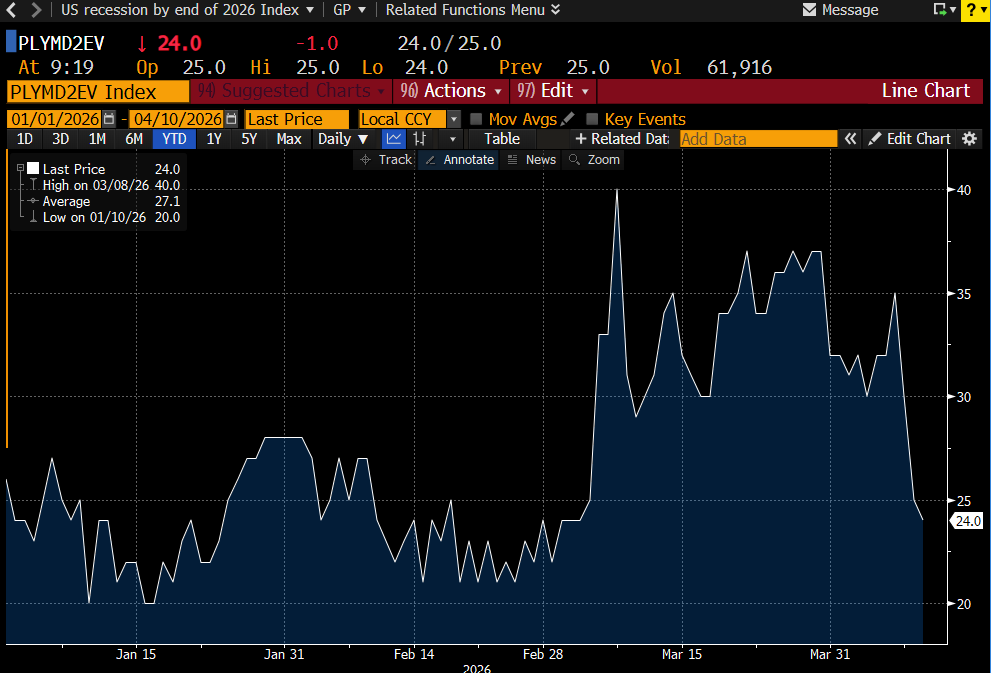The width and height of the screenshot is (991, 673).
Task: Activate the Annotate pencil tool
Action: (459, 160)
